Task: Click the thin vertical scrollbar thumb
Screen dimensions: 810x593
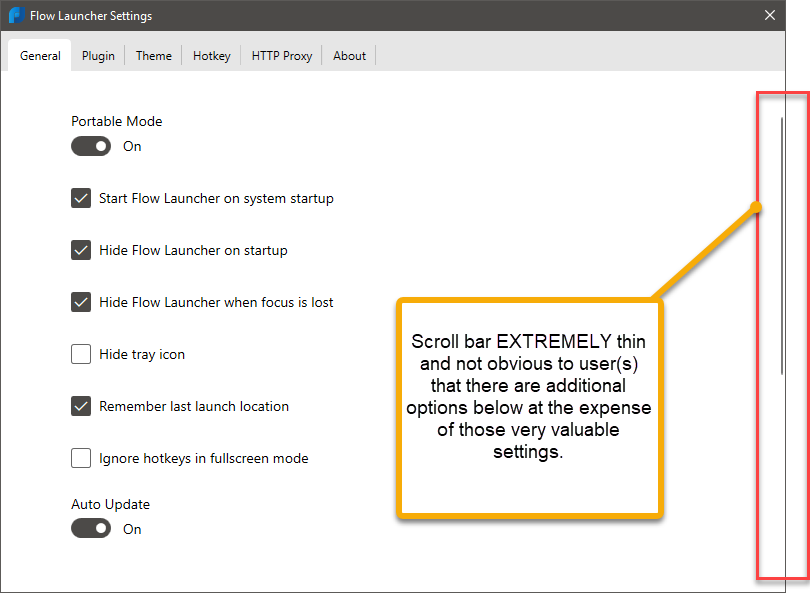Action: [782, 246]
